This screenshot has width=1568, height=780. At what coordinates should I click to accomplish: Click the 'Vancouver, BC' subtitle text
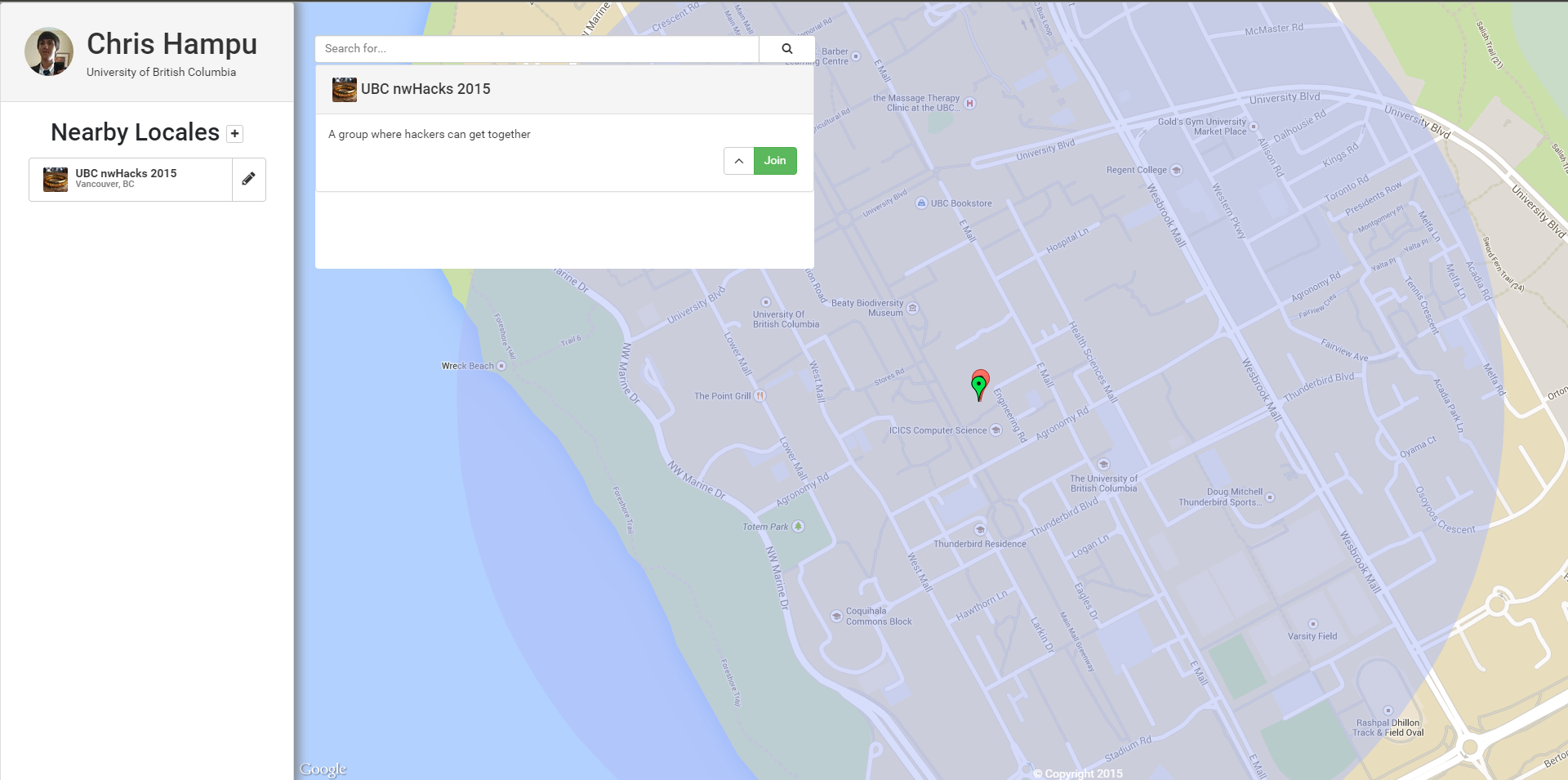105,185
